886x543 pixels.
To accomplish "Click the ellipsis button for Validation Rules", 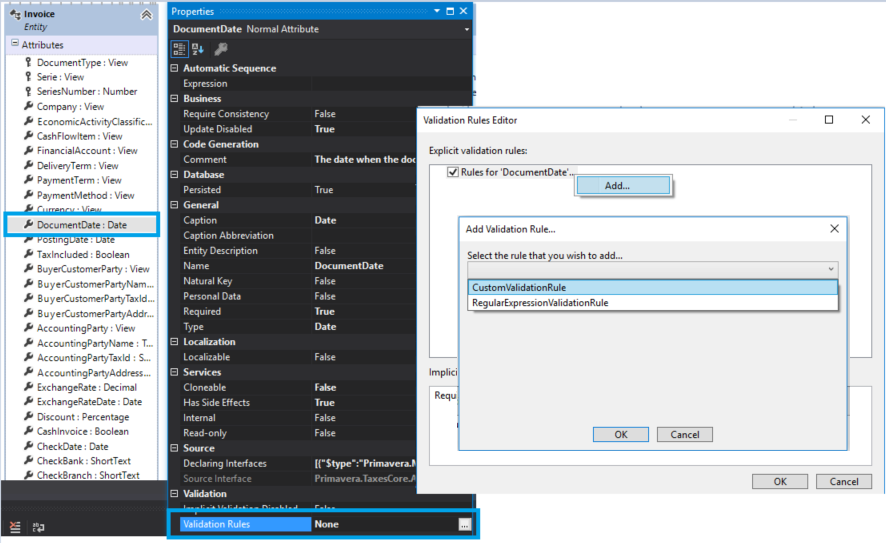I will tap(464, 525).
